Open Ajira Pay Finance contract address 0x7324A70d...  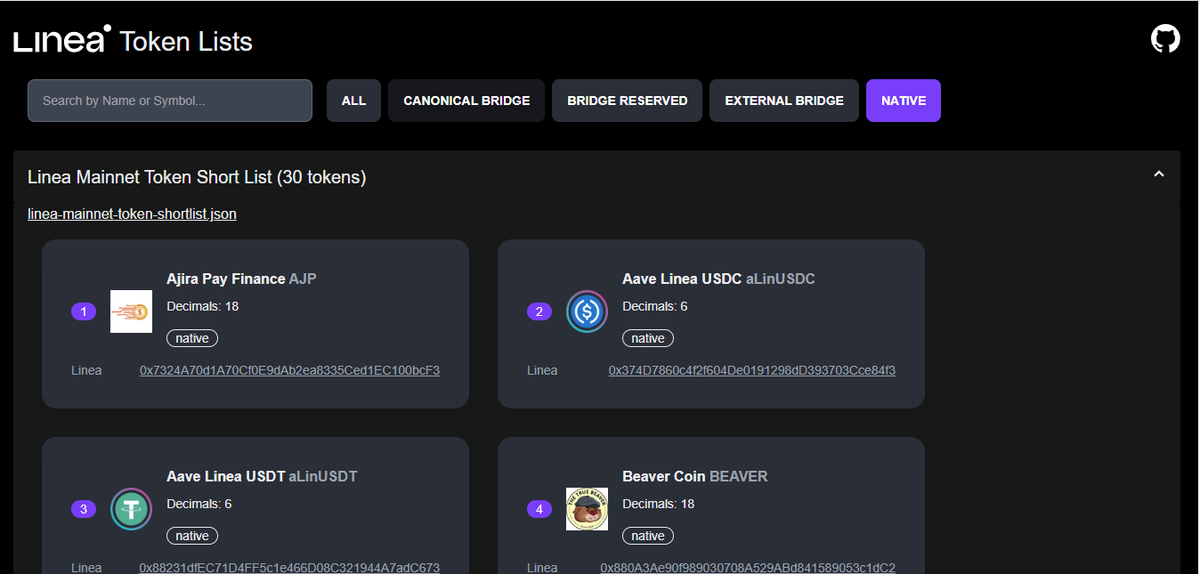[290, 370]
